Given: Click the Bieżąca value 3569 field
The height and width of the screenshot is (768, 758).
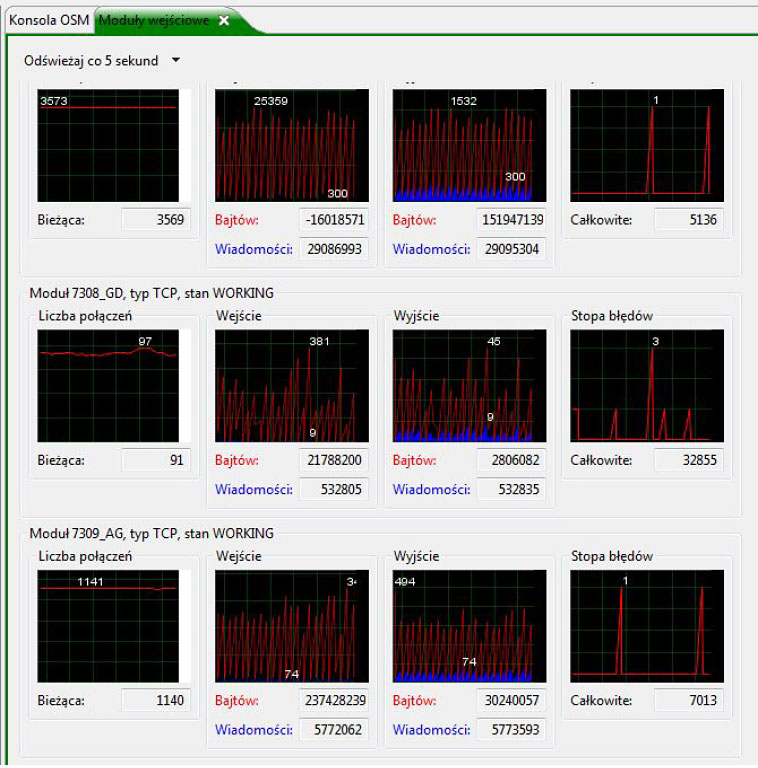Looking at the screenshot, I should [155, 219].
